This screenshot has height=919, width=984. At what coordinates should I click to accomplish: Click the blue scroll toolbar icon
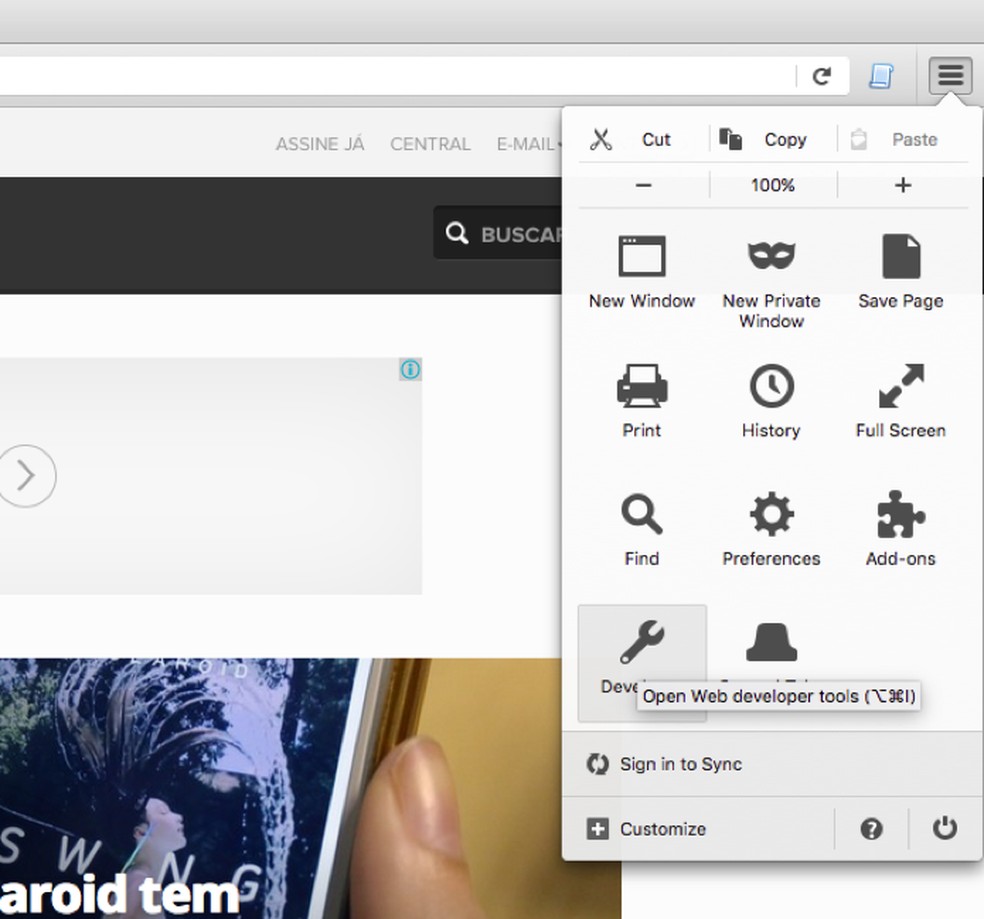pos(881,76)
